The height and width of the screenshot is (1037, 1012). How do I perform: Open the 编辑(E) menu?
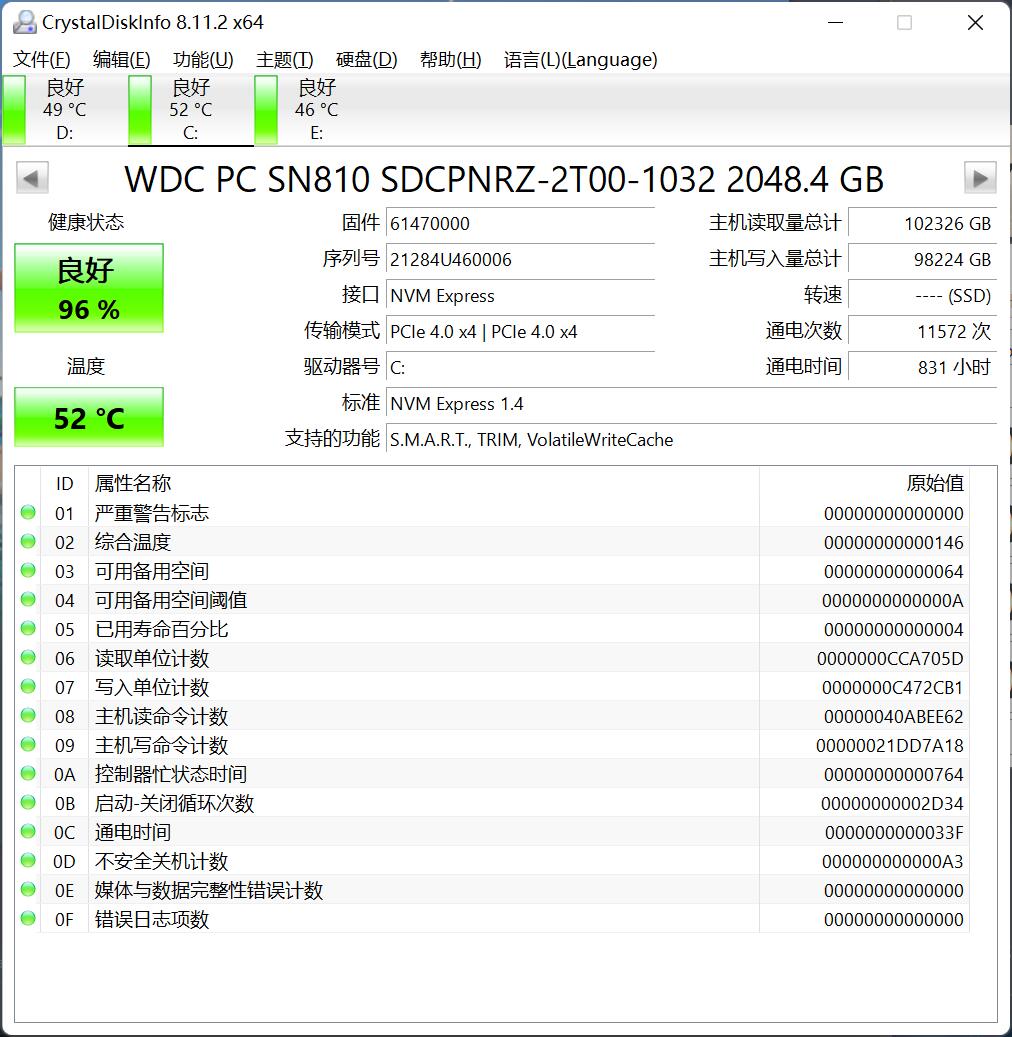pyautogui.click(x=122, y=60)
